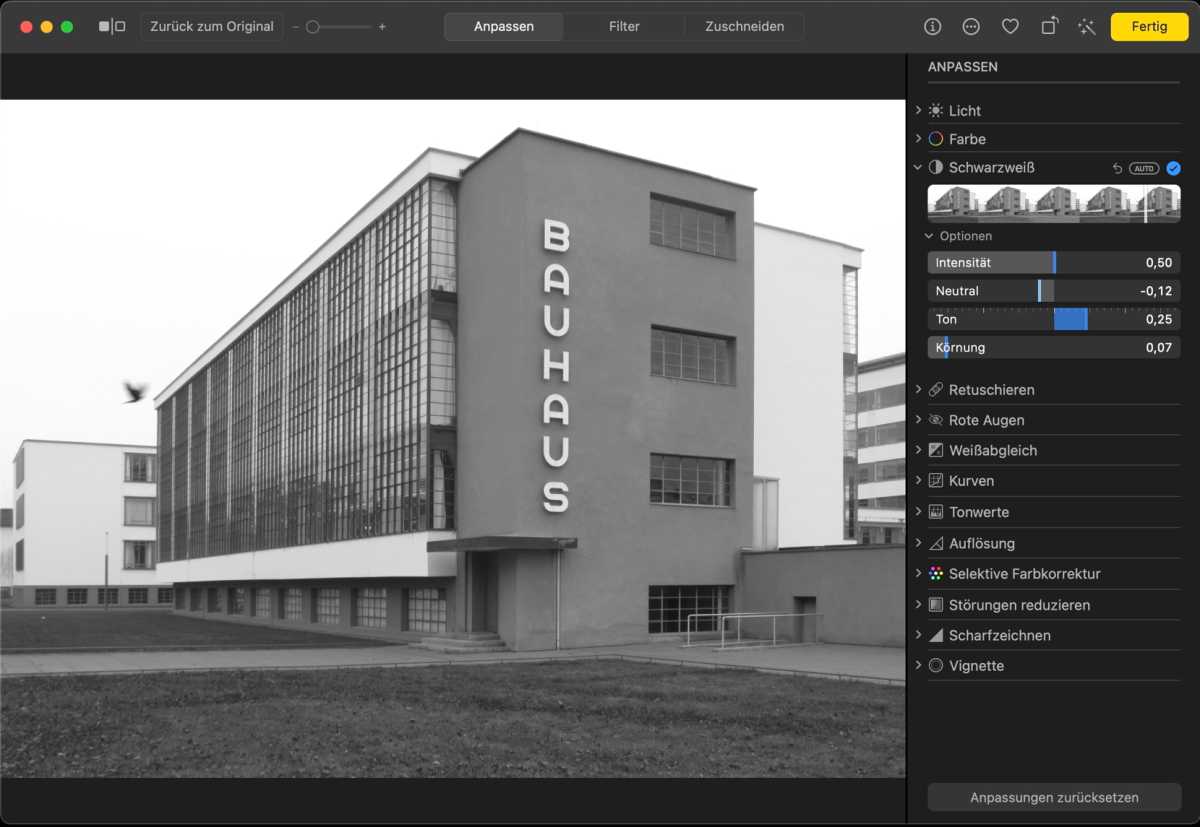Expand the Vignette section chevron
This screenshot has height=827, width=1200.
[918, 665]
